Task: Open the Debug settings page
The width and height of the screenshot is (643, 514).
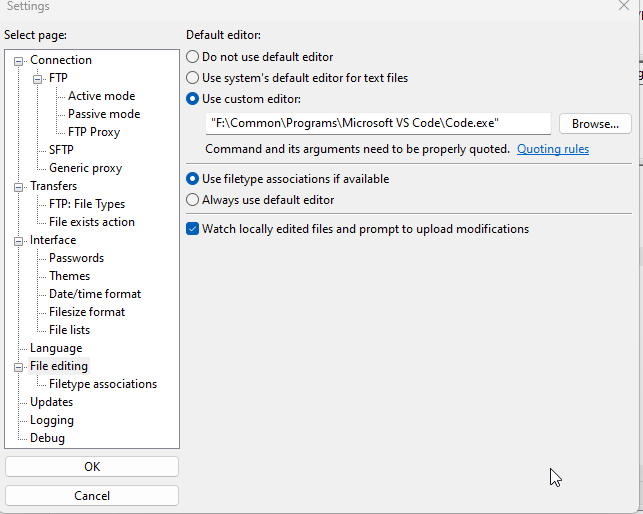Action: coord(47,438)
